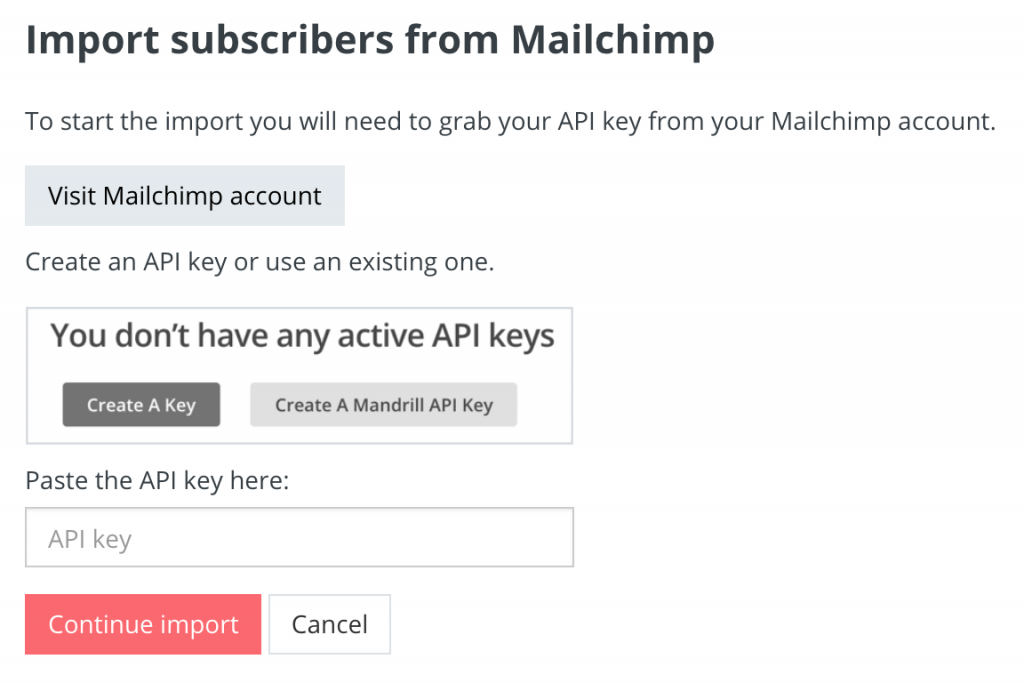1024x683 pixels.
Task: Click the active API keys notice panel
Action: click(299, 374)
